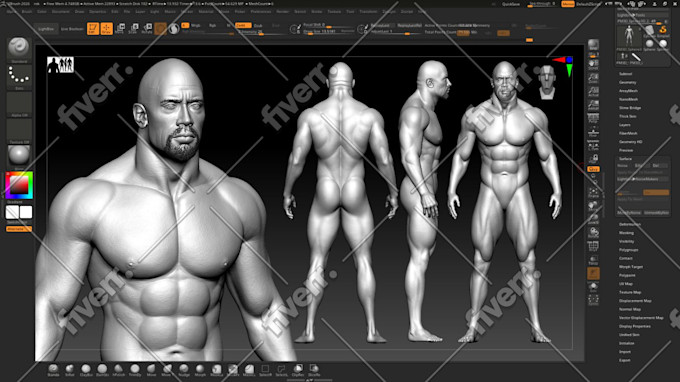Click the LightBox button
The width and height of the screenshot is (680, 382).
46,29
